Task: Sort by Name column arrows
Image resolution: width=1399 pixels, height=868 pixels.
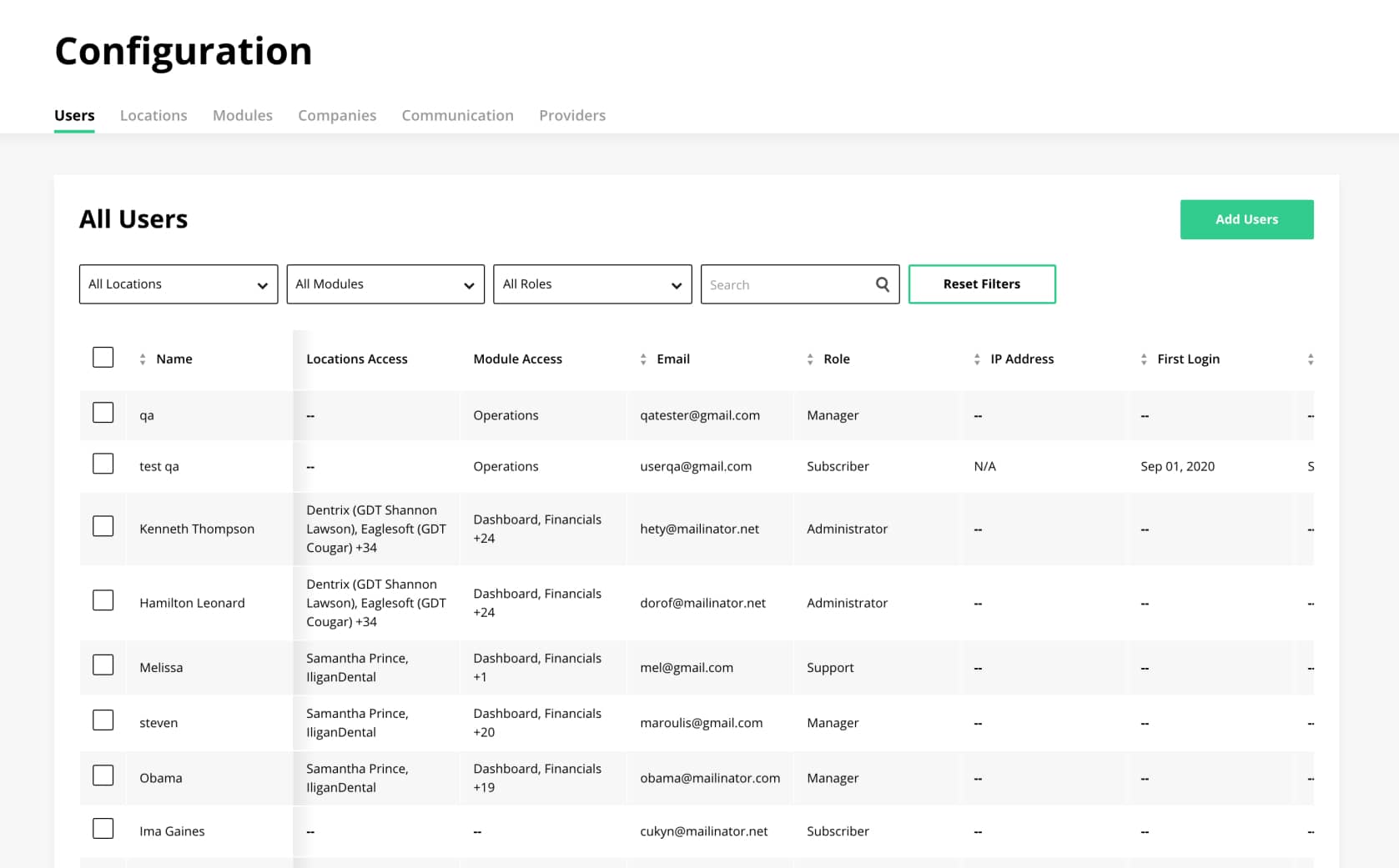Action: [143, 359]
